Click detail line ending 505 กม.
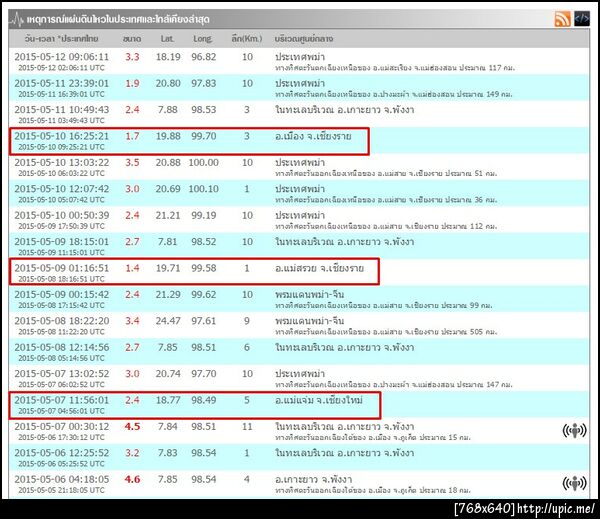This screenshot has height=519, width=600. click(x=386, y=332)
